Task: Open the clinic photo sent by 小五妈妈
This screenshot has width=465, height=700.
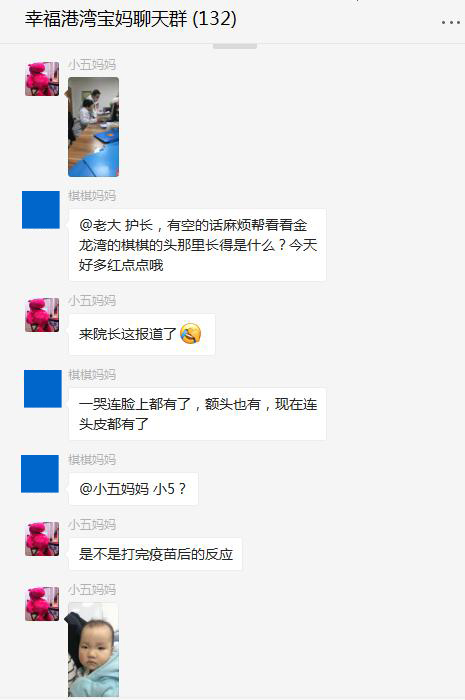Action: [93, 127]
